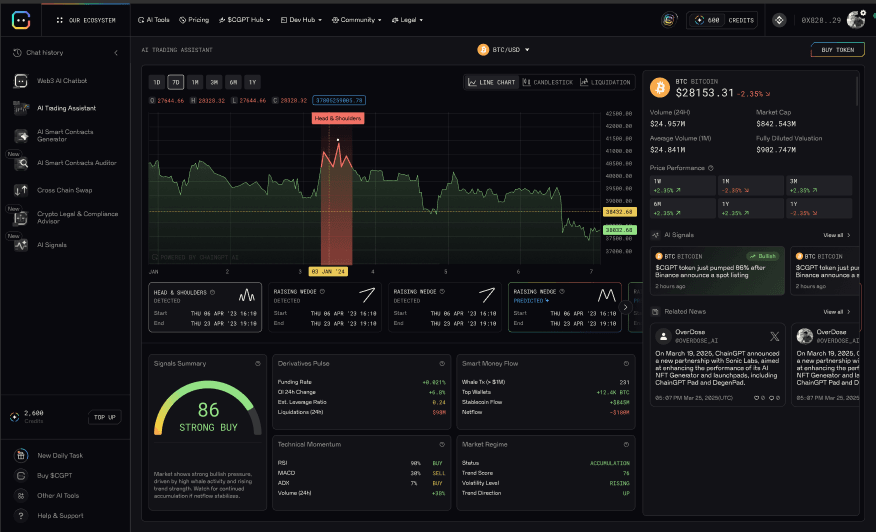Switch to the Line Chart view
876x532 pixels.
point(492,82)
